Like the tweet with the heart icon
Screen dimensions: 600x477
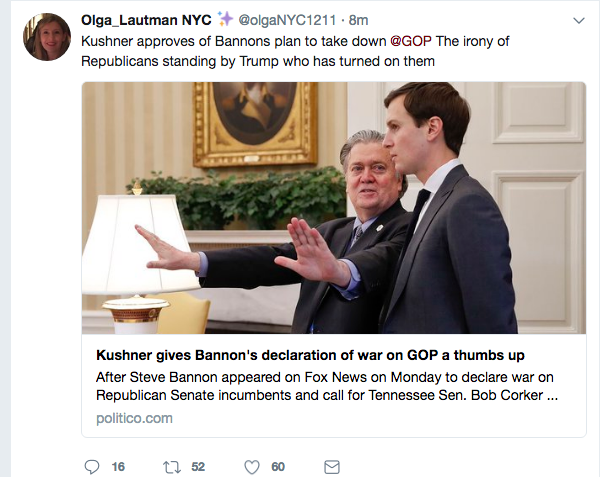(253, 467)
